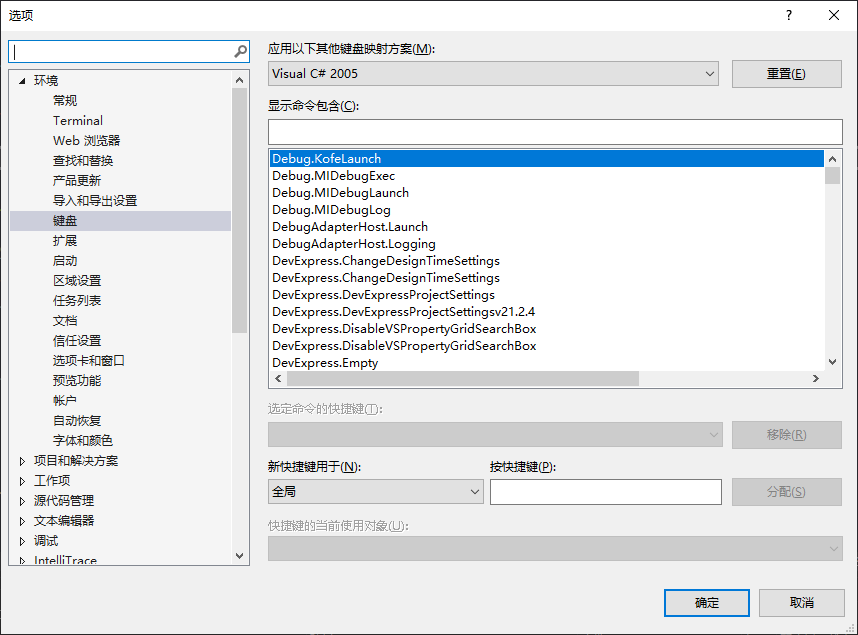Image resolution: width=858 pixels, height=635 pixels.
Task: Dismiss the dialog via 取消
Action: coord(800,602)
